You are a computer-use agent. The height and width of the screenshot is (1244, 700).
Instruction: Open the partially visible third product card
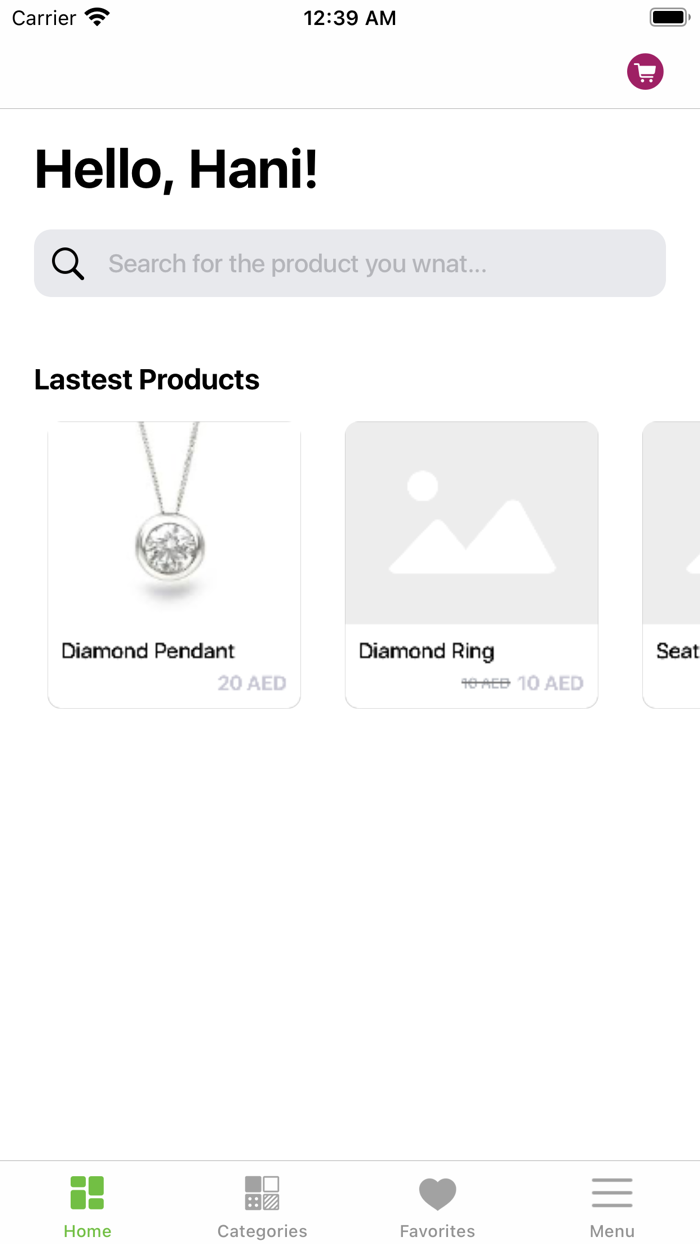[x=673, y=565]
